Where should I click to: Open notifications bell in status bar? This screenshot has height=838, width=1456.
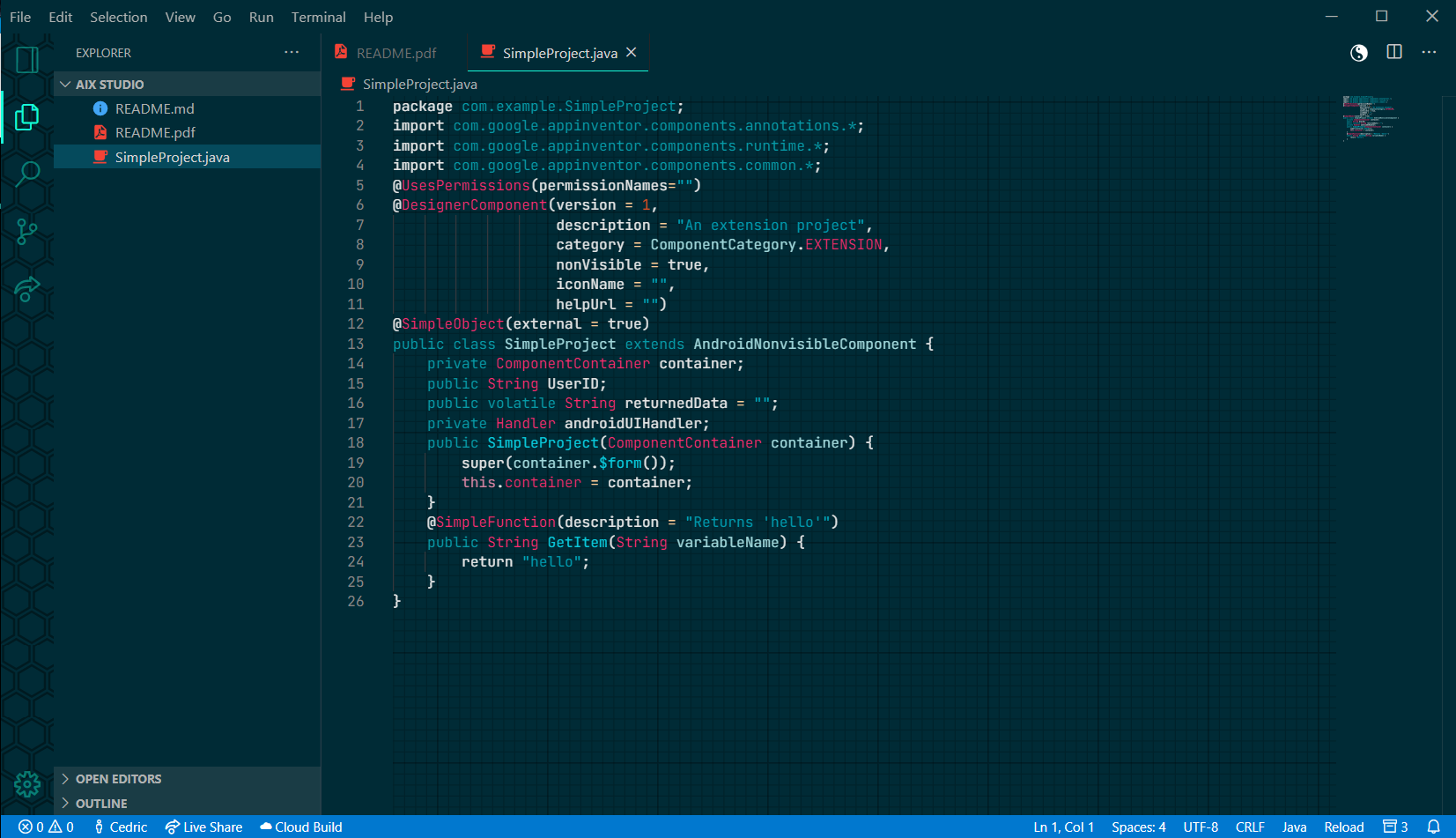[1433, 827]
